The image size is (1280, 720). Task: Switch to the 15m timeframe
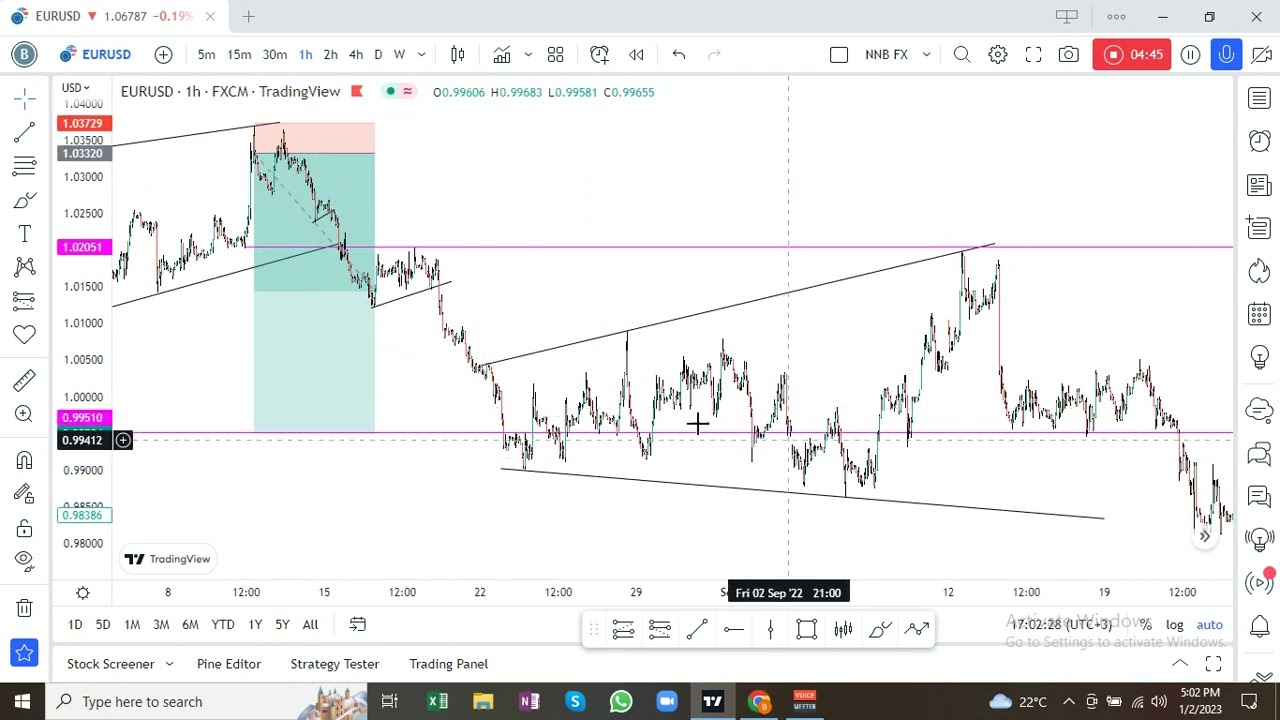[x=239, y=54]
